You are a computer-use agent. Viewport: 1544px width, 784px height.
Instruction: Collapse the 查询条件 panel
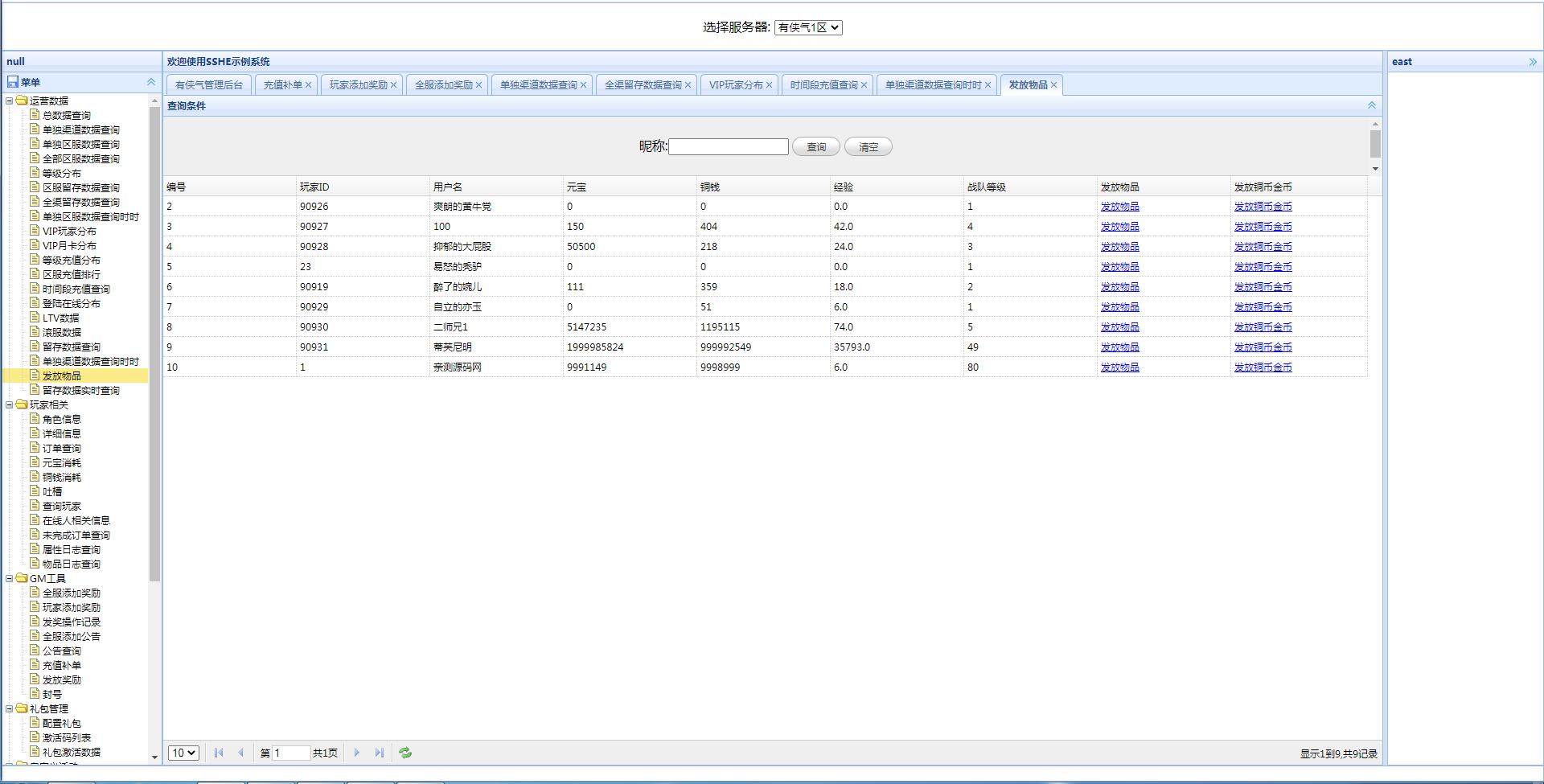click(1371, 105)
